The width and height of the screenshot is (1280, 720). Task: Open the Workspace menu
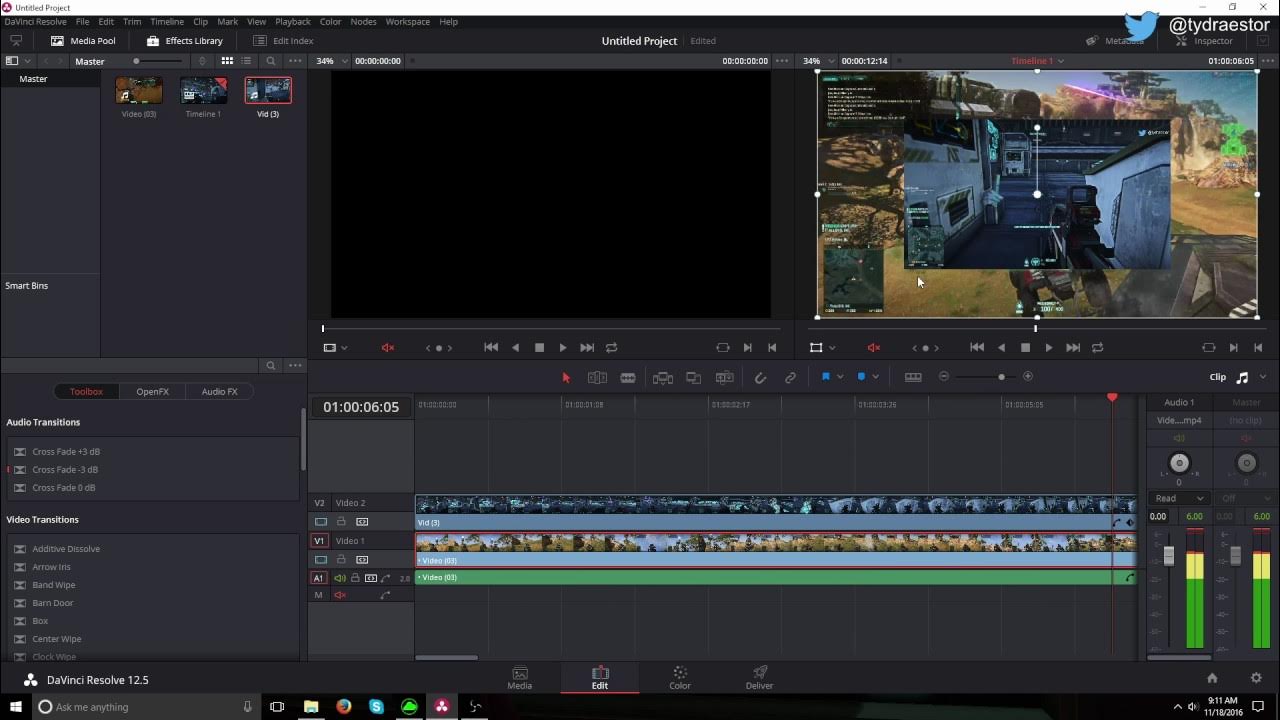point(407,22)
